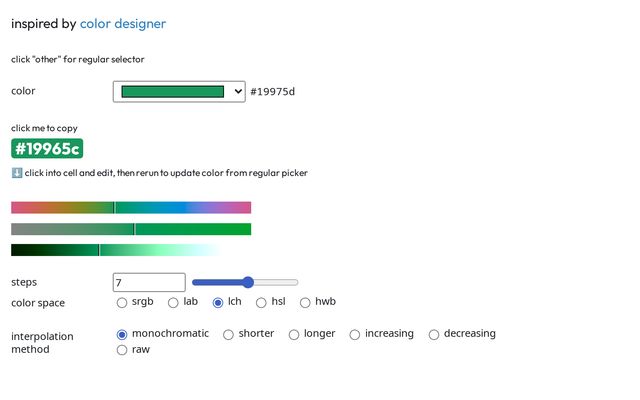Adjust the steps range slider
The height and width of the screenshot is (400, 640).
pyautogui.click(x=245, y=283)
